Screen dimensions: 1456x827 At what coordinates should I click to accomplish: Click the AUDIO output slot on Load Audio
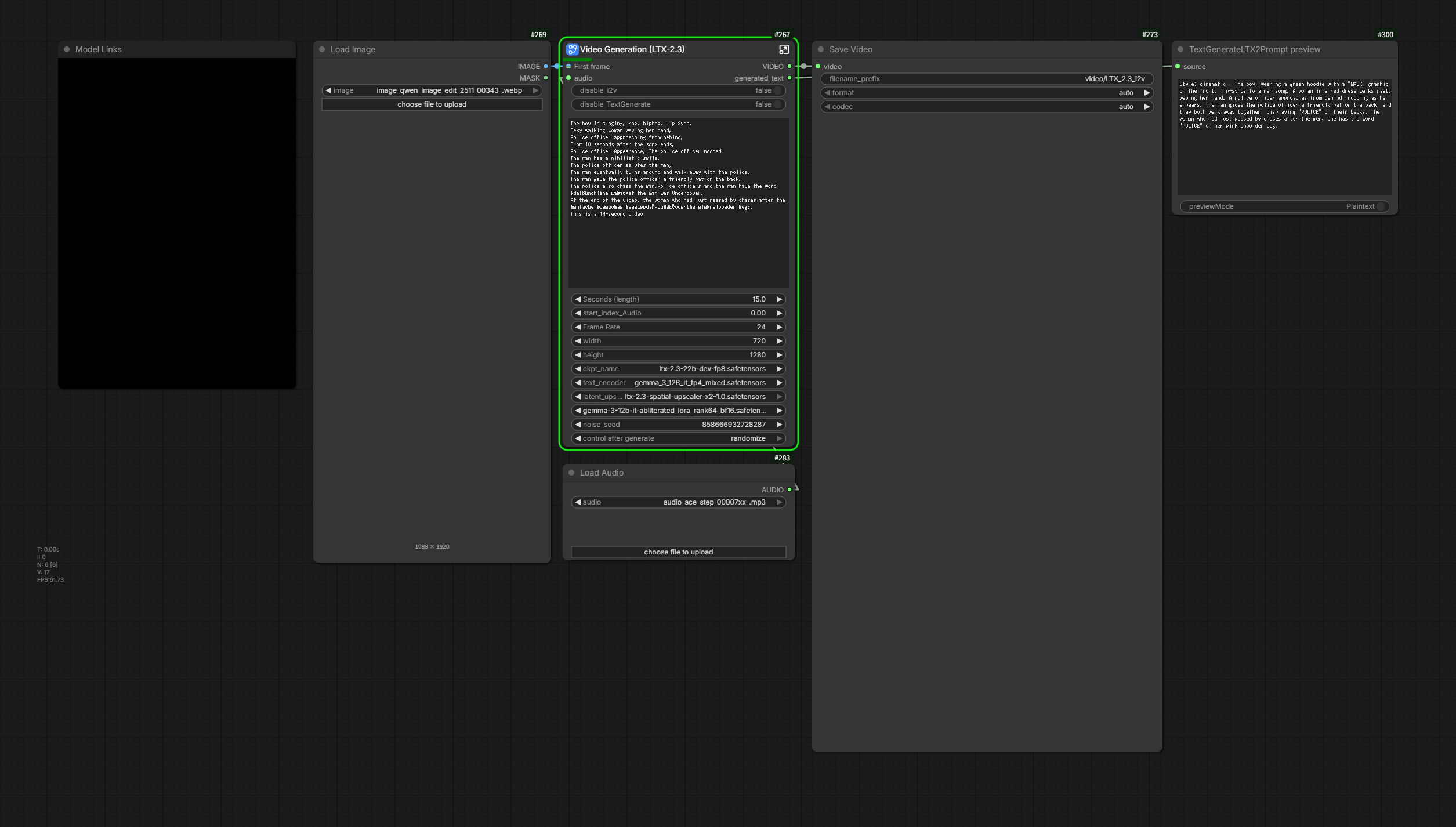pos(789,489)
